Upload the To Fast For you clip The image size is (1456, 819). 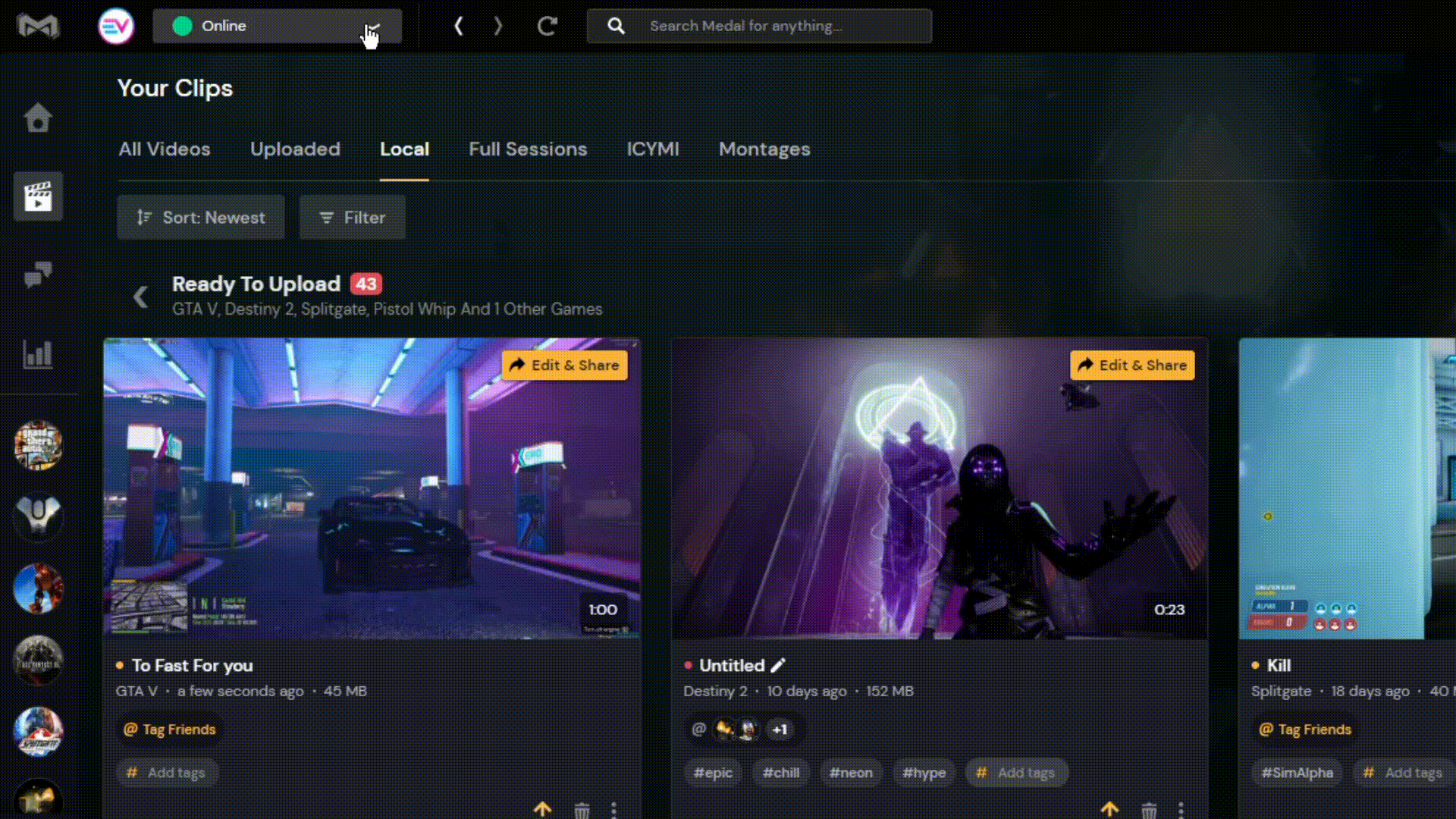click(x=542, y=809)
